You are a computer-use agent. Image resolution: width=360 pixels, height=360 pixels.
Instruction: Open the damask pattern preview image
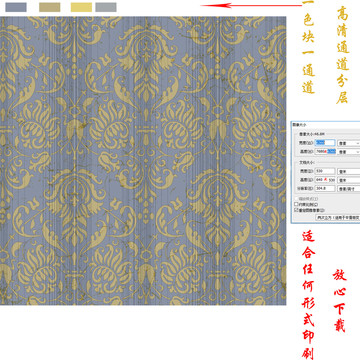click(143, 161)
